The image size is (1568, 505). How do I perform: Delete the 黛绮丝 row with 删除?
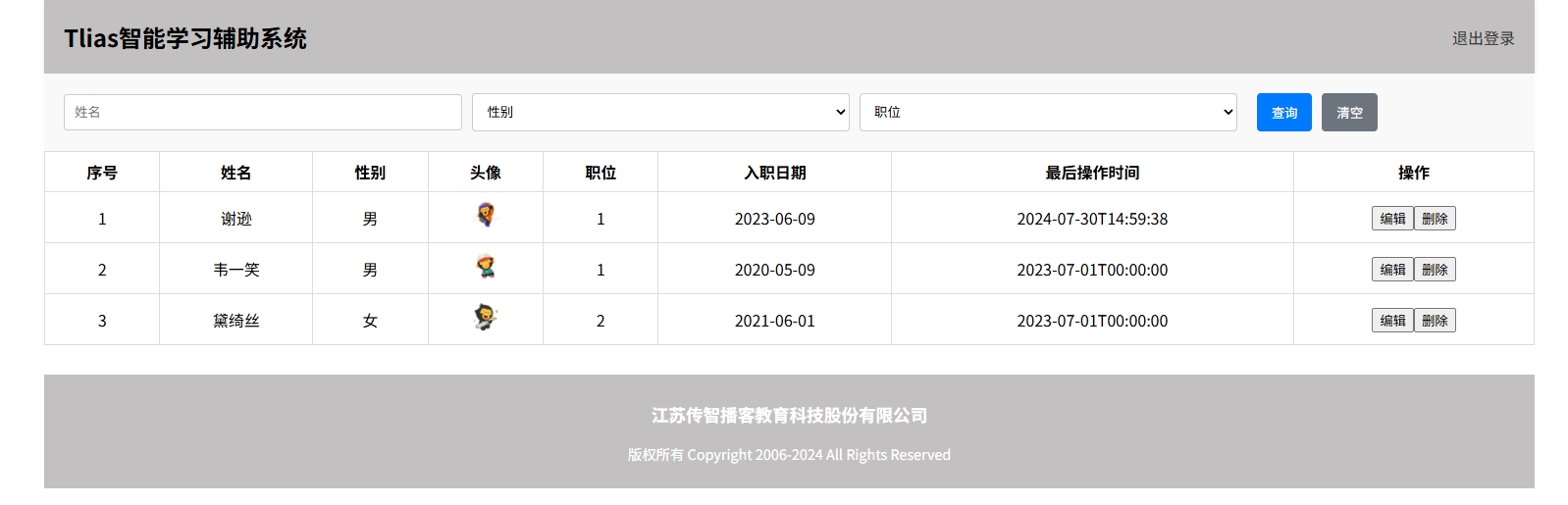click(1435, 320)
